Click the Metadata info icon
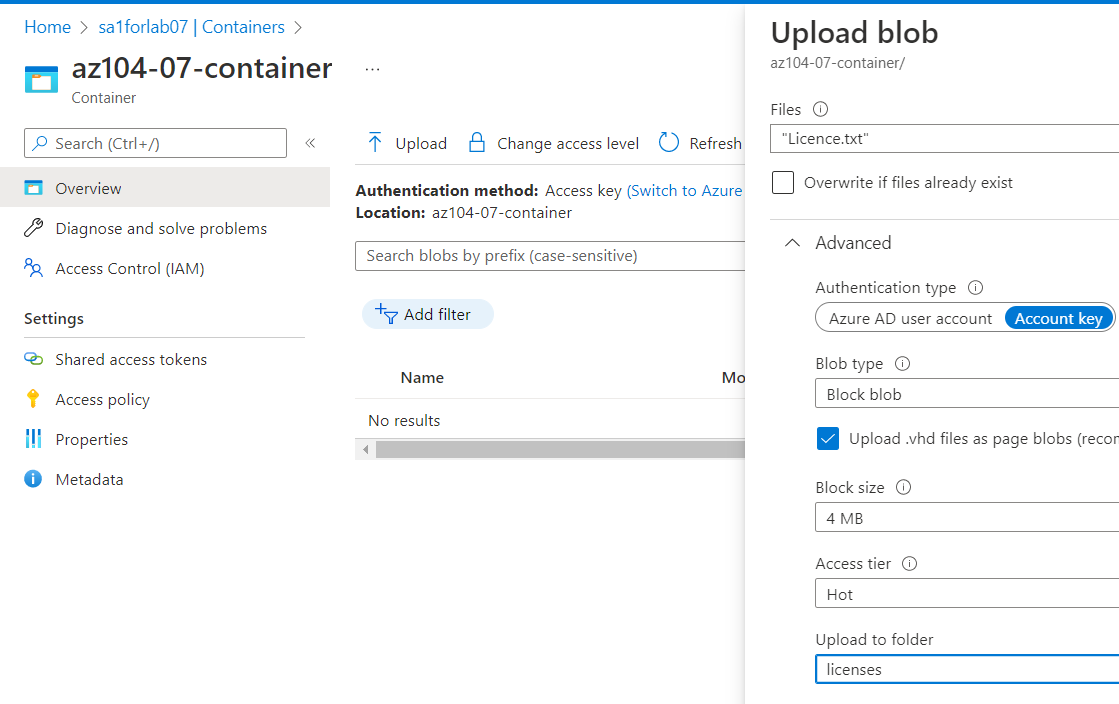The image size is (1119, 704). click(x=34, y=478)
